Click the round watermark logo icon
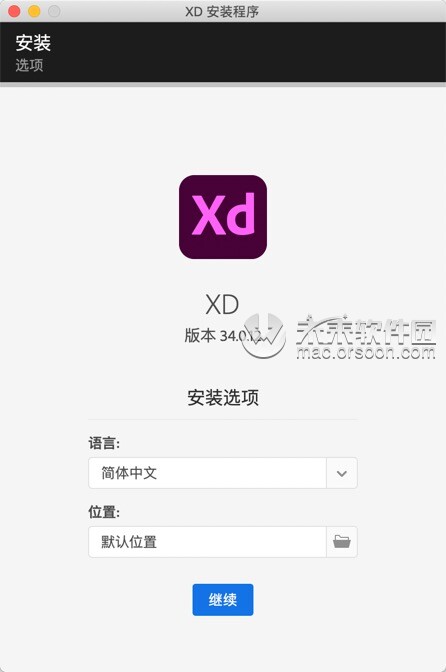Image resolution: width=446 pixels, height=672 pixels. click(x=263, y=336)
